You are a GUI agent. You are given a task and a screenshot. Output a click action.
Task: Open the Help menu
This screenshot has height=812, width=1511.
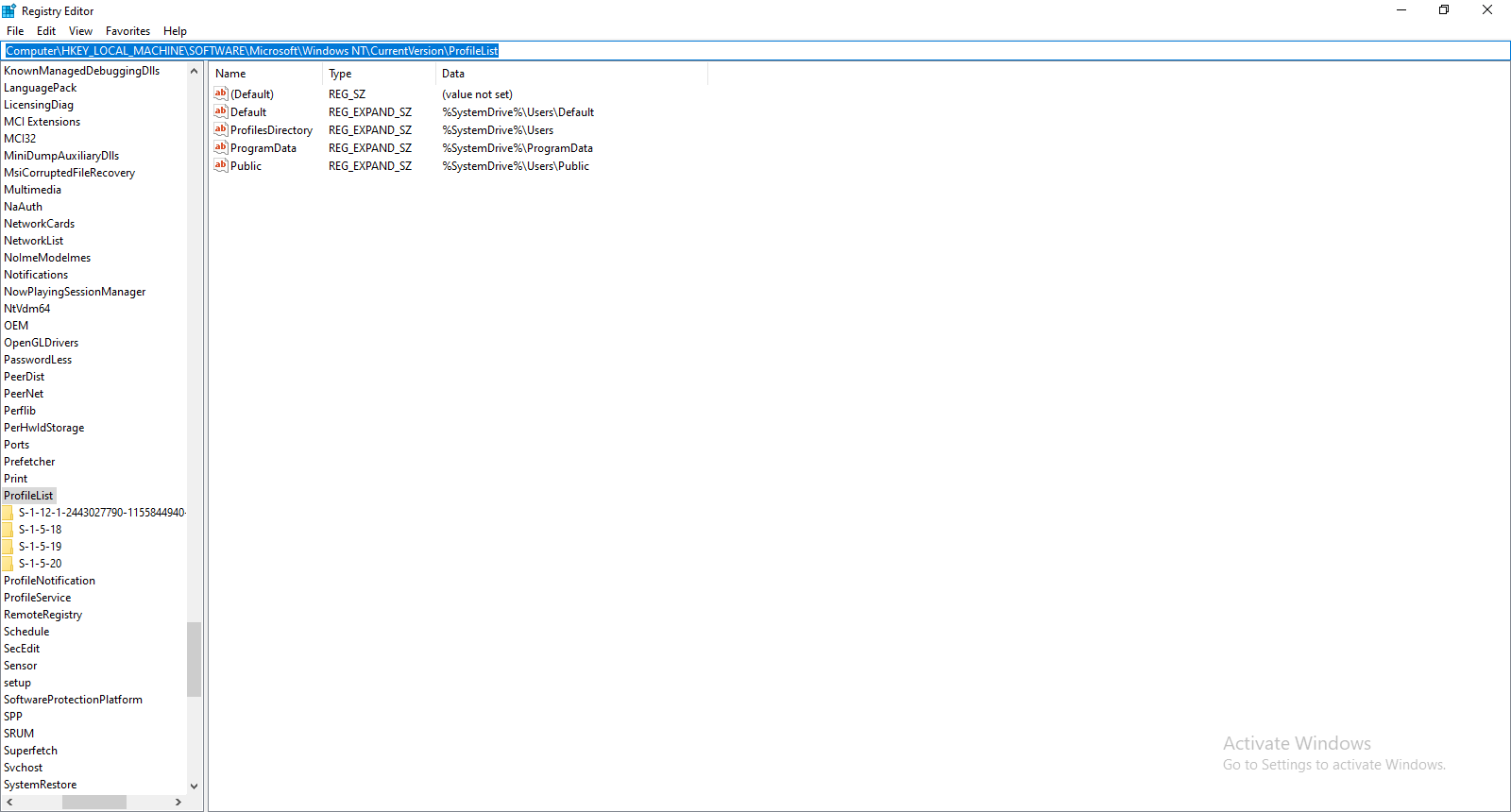point(175,31)
